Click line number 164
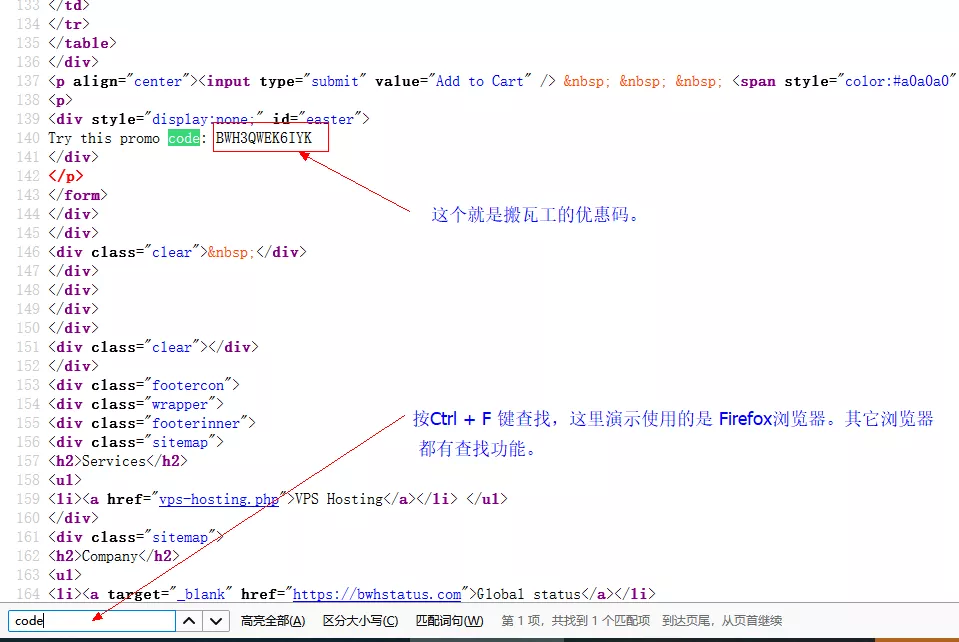This screenshot has height=642, width=959. tap(28, 594)
